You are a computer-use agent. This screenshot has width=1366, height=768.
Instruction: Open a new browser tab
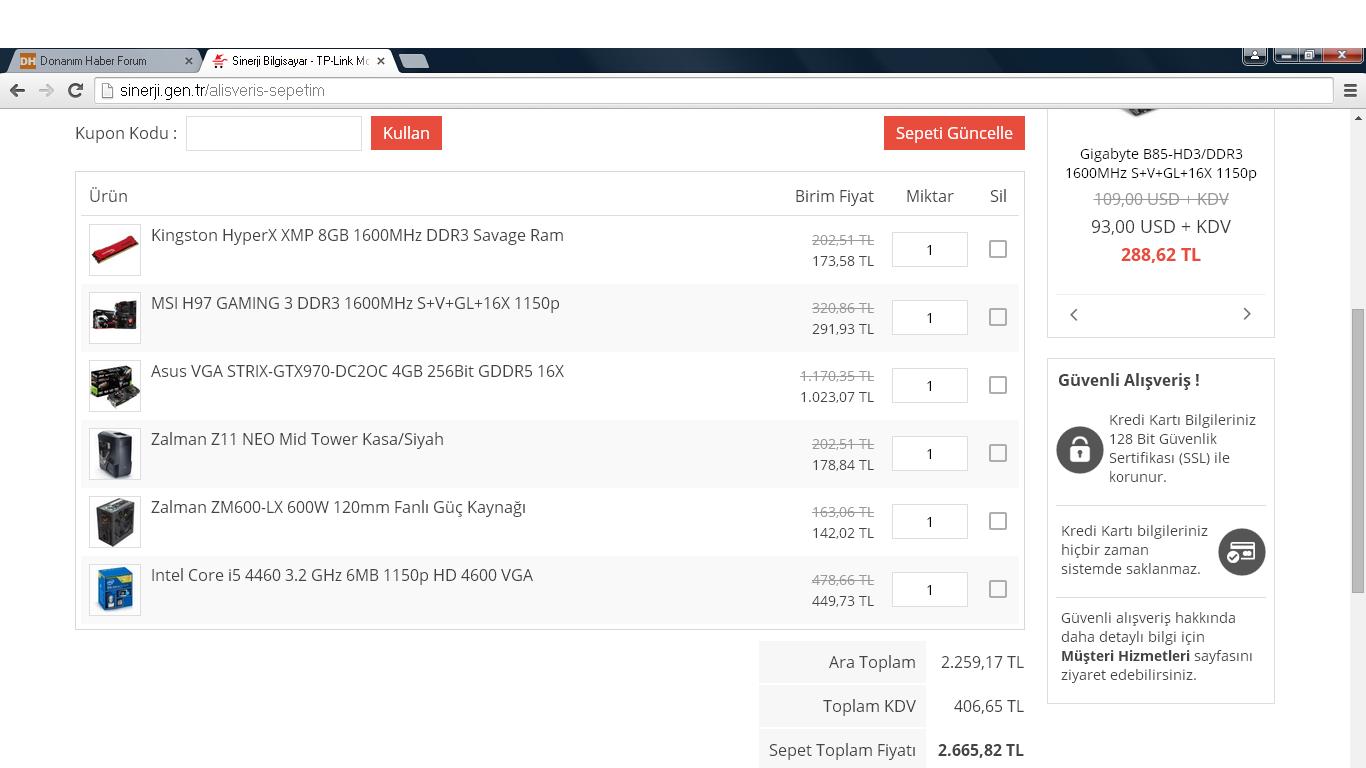click(413, 61)
